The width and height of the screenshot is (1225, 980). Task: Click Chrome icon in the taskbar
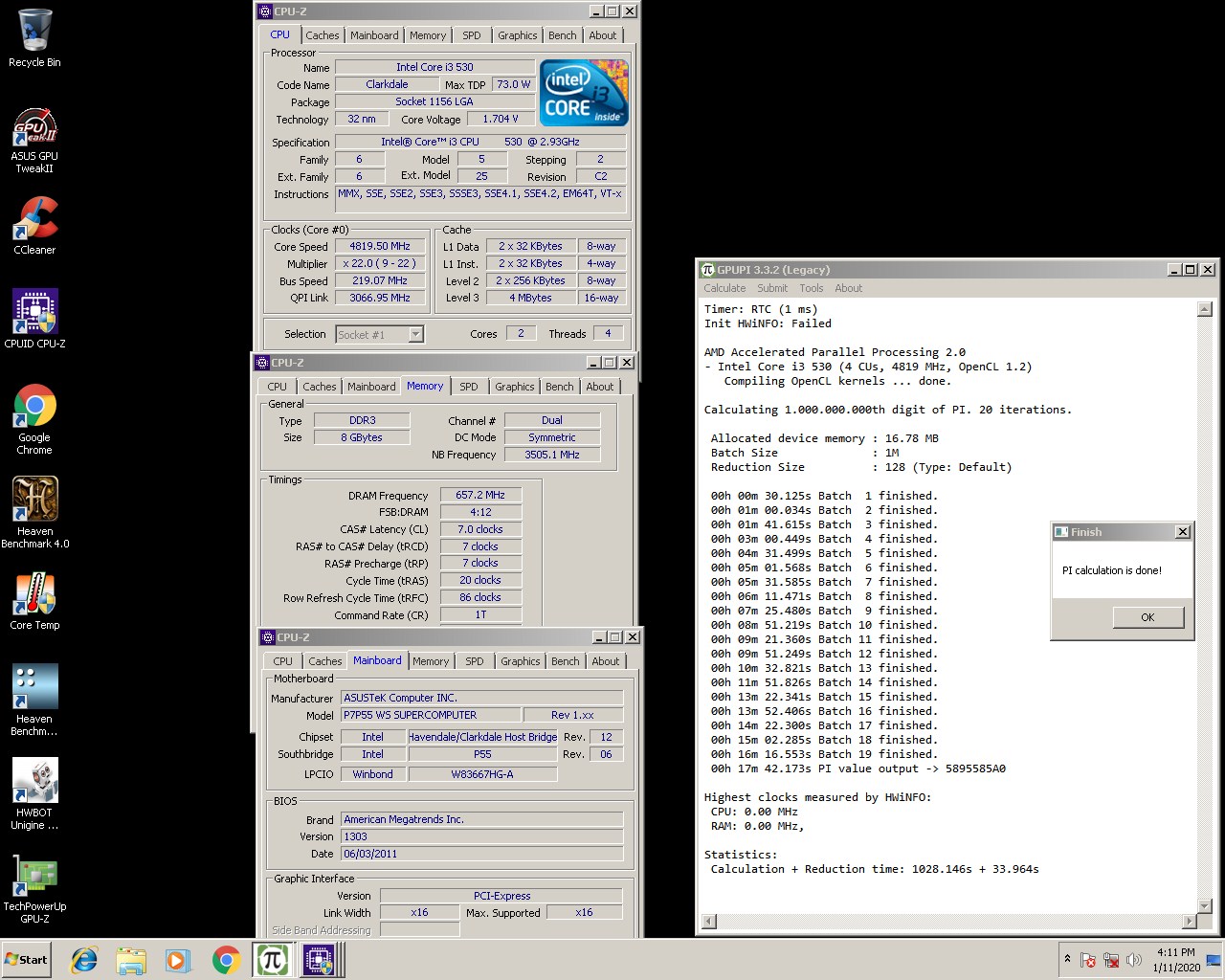pos(226,960)
